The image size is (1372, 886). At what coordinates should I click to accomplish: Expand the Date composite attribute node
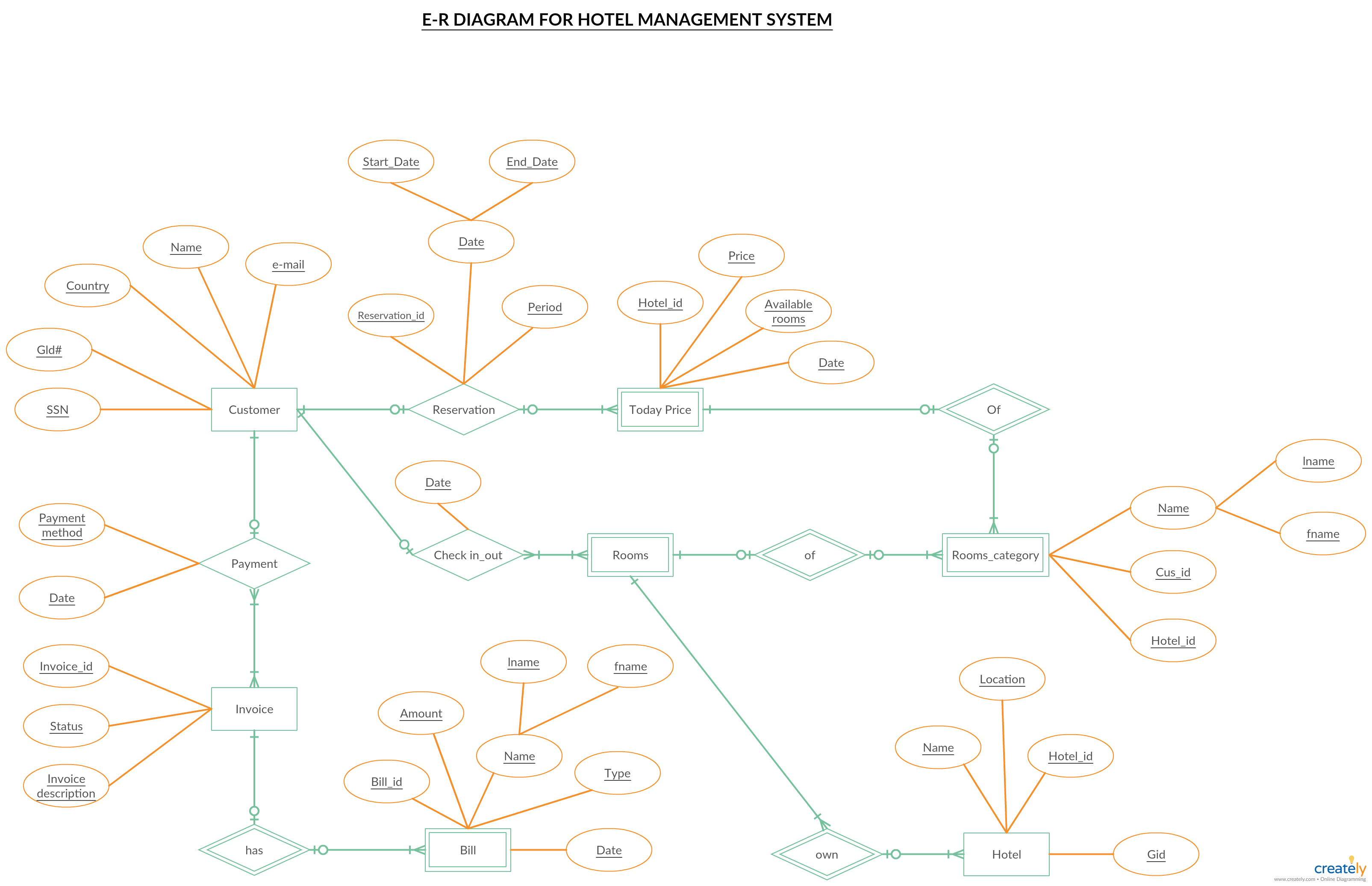click(470, 245)
